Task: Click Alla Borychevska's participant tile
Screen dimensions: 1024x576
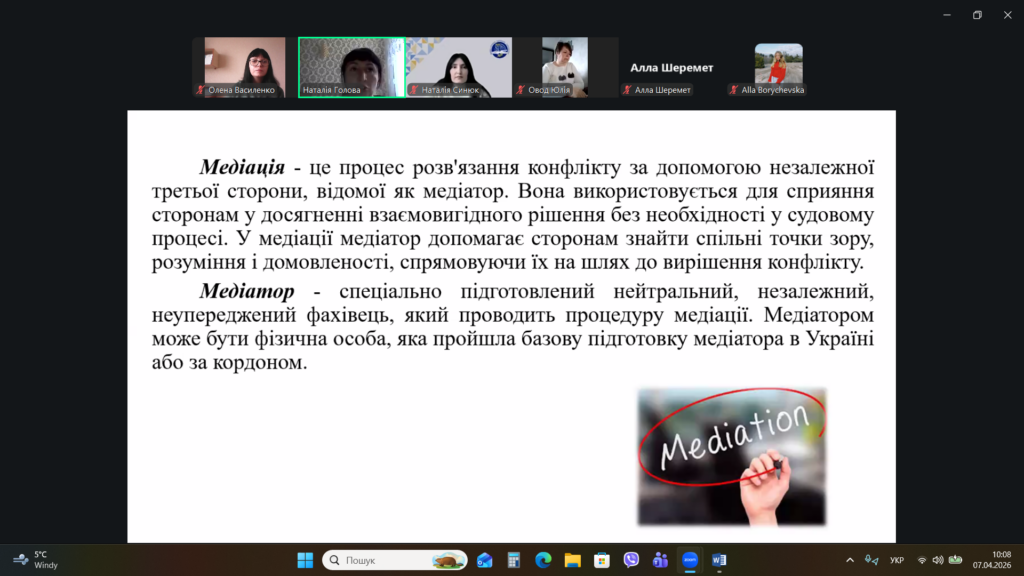Action: (x=778, y=67)
